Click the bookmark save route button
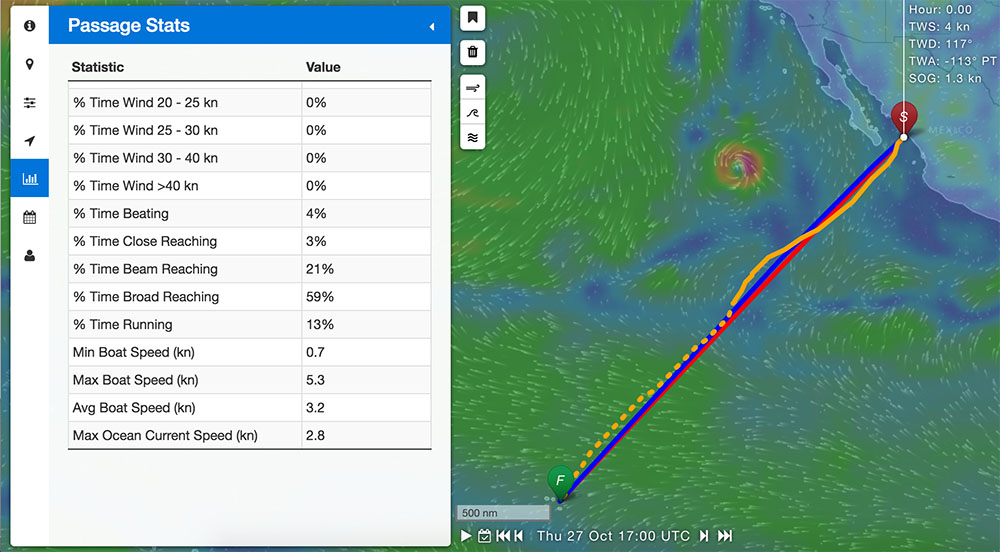The width and height of the screenshot is (1000, 552). (473, 18)
